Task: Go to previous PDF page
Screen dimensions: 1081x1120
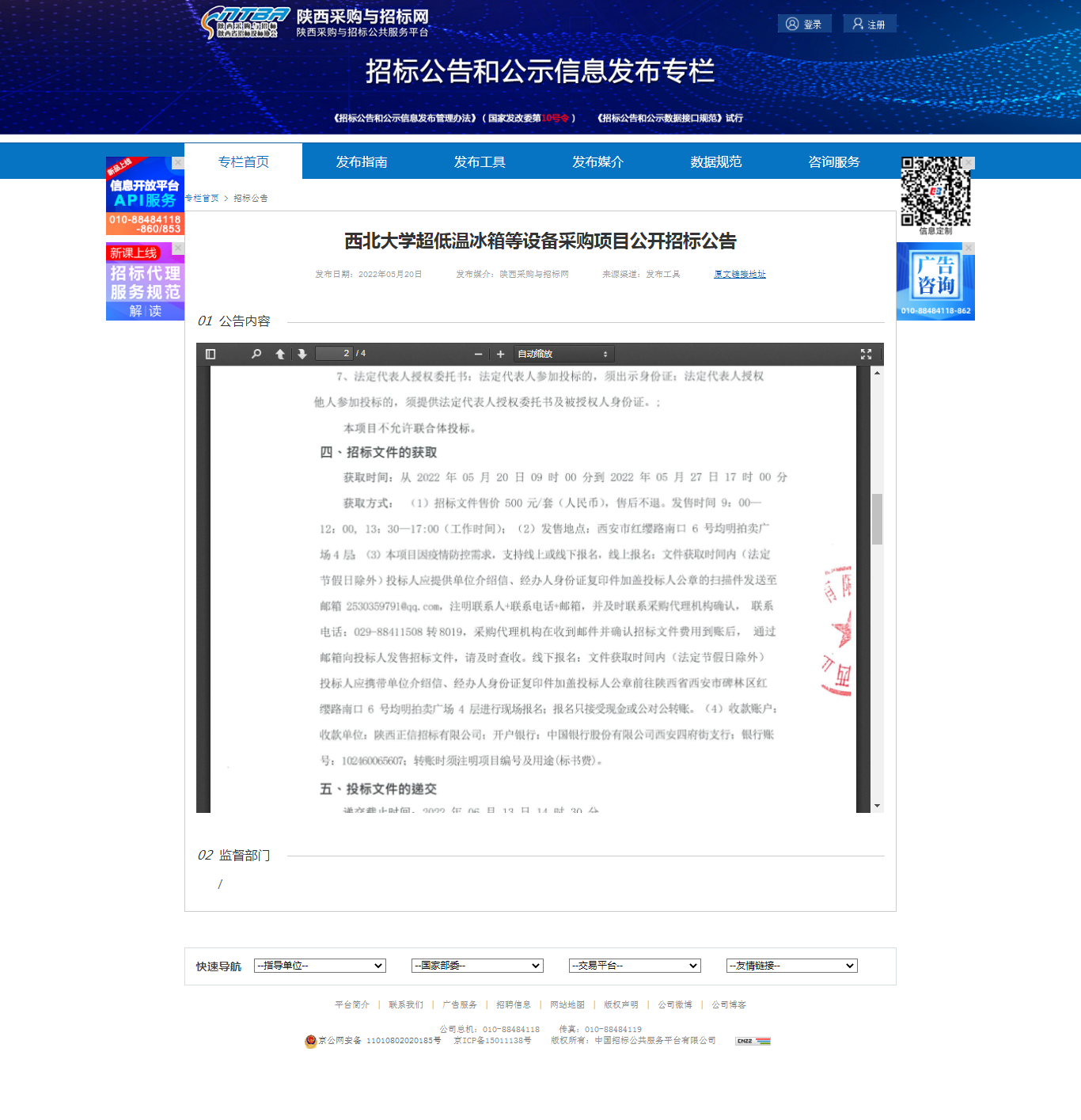Action: (280, 354)
